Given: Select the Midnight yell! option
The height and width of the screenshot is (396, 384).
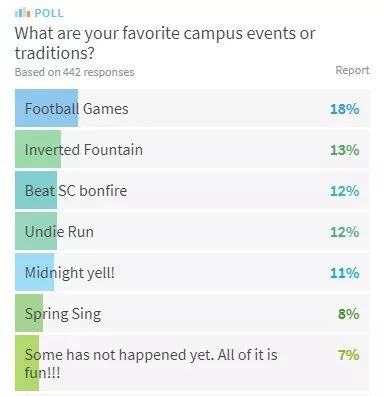Looking at the screenshot, I should click(192, 272).
